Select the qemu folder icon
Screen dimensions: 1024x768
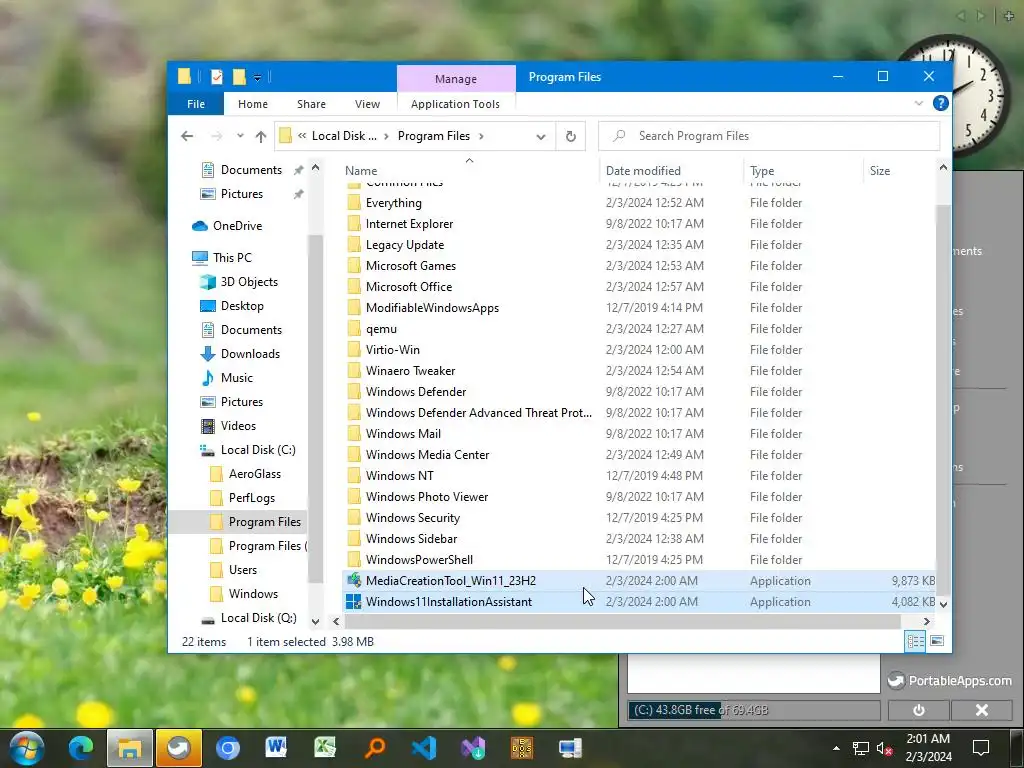click(x=354, y=328)
